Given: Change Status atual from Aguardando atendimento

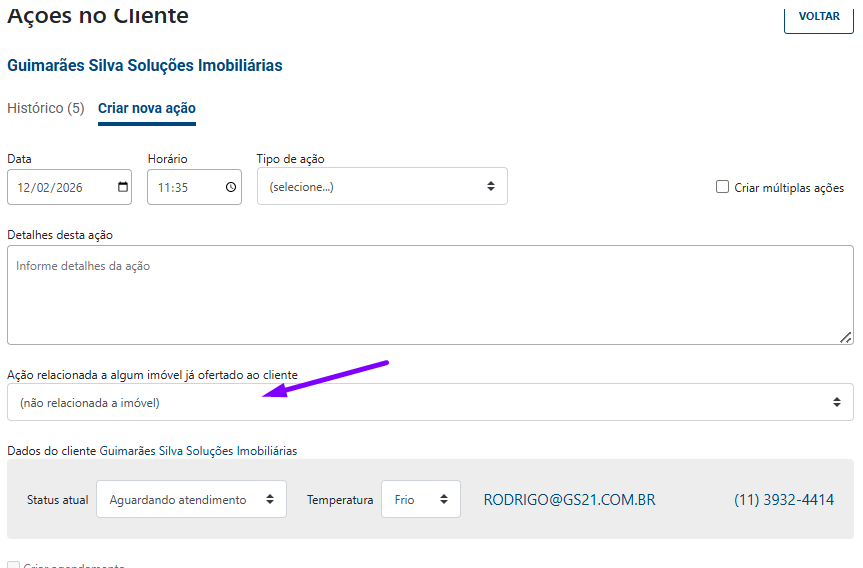Looking at the screenshot, I should [191, 500].
